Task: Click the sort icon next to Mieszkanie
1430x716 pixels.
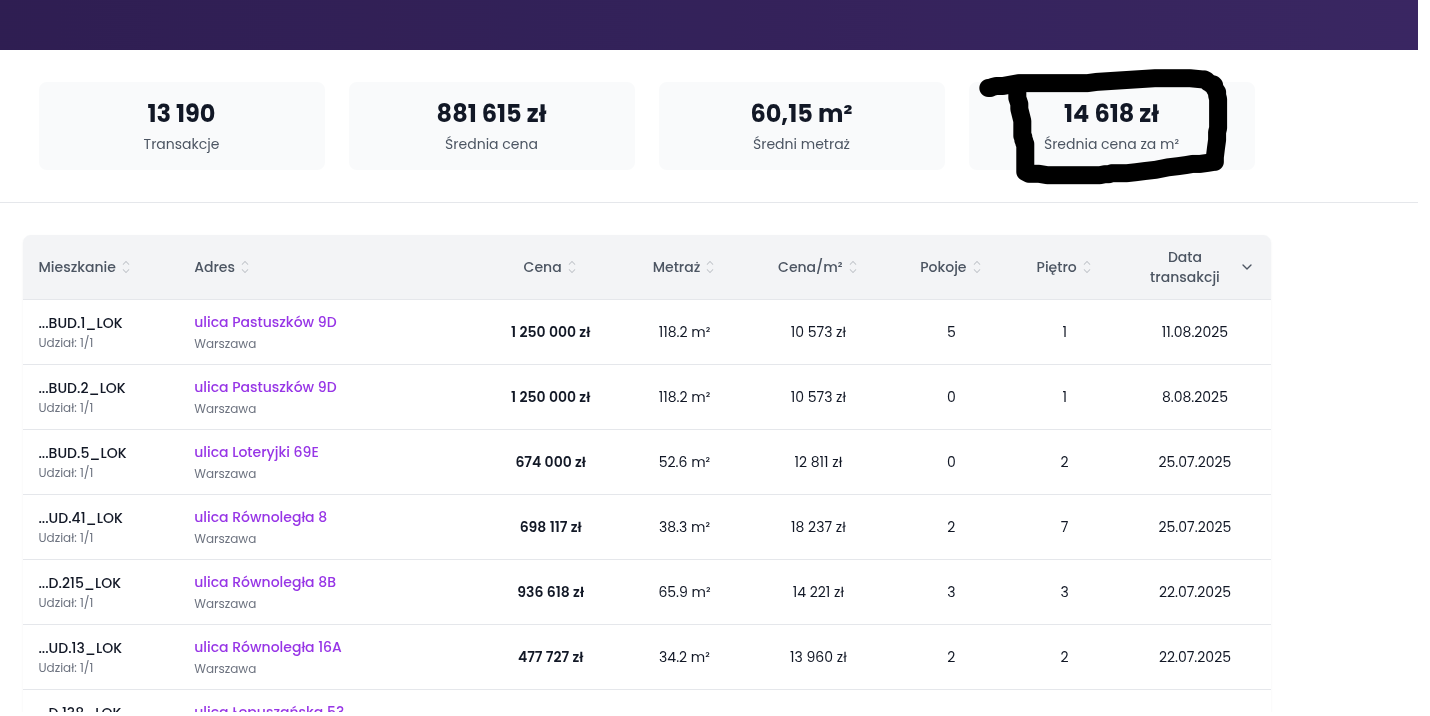Action: [x=126, y=267]
